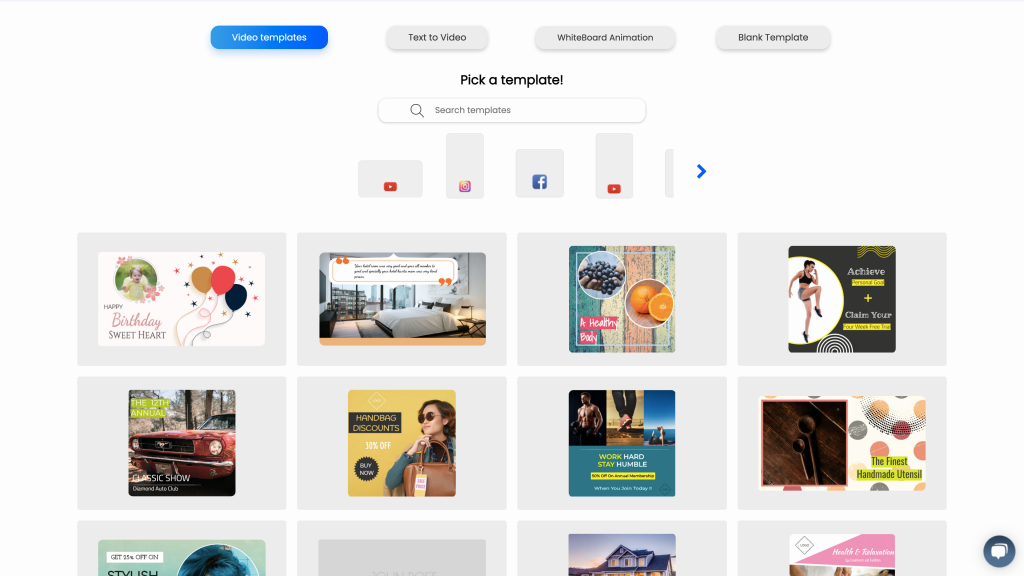Pick the Facebook square format
The height and width of the screenshot is (576, 1024).
pos(539,174)
